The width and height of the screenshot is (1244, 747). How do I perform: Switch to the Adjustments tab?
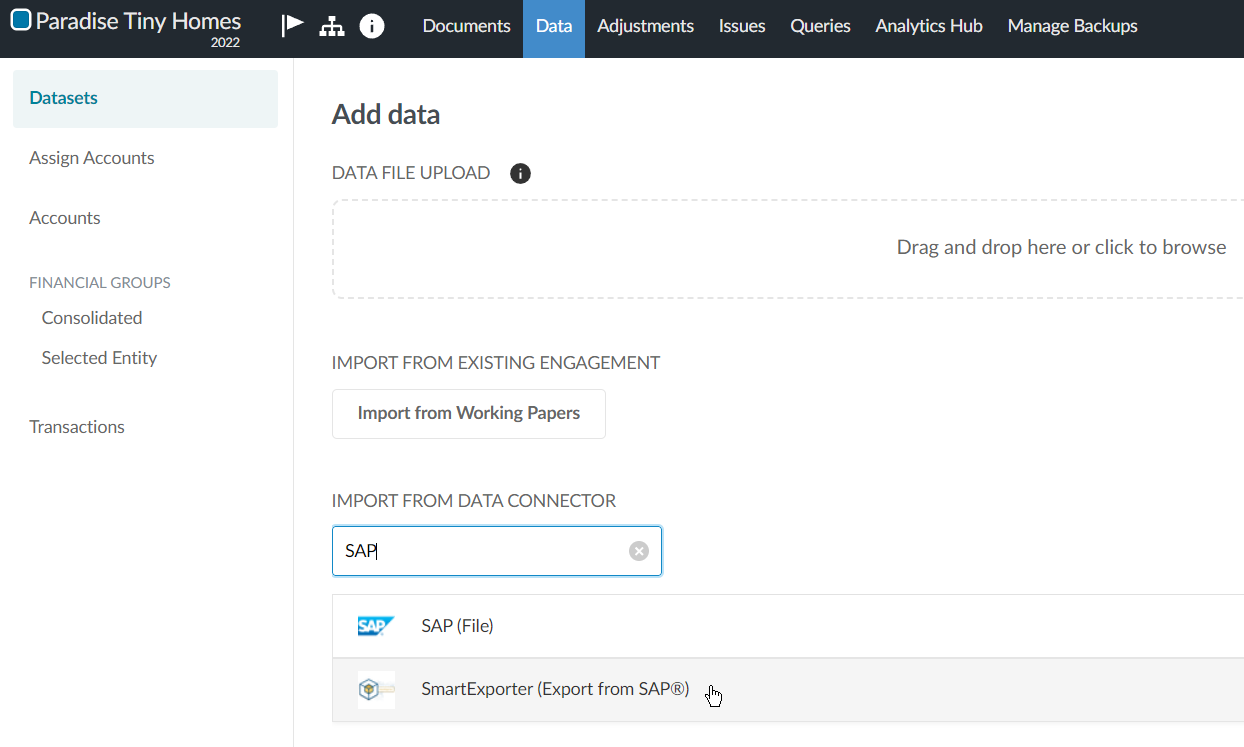point(645,27)
